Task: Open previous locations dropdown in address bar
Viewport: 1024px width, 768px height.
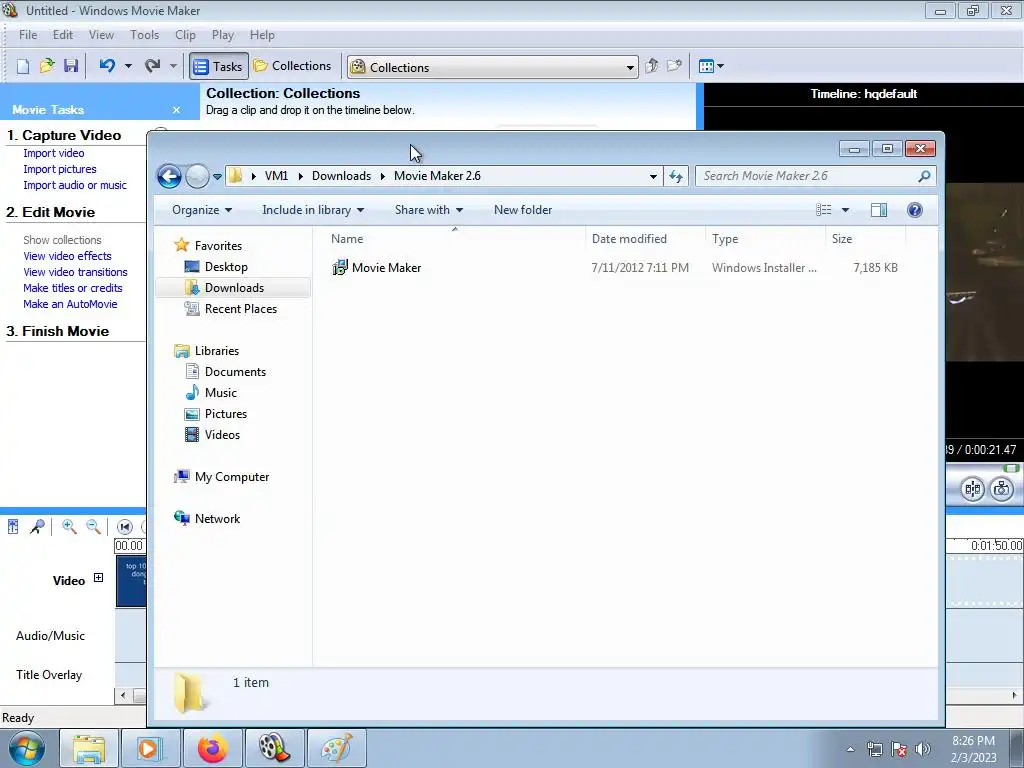Action: [x=653, y=176]
